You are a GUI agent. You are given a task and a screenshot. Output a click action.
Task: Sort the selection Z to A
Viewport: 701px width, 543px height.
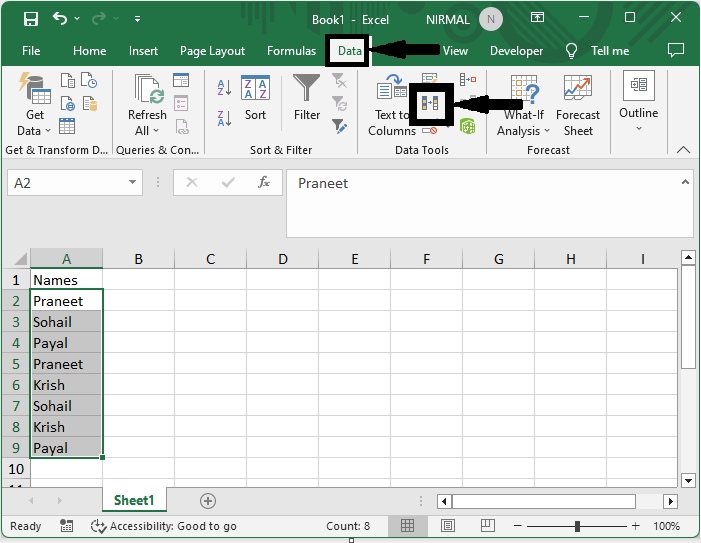click(224, 118)
